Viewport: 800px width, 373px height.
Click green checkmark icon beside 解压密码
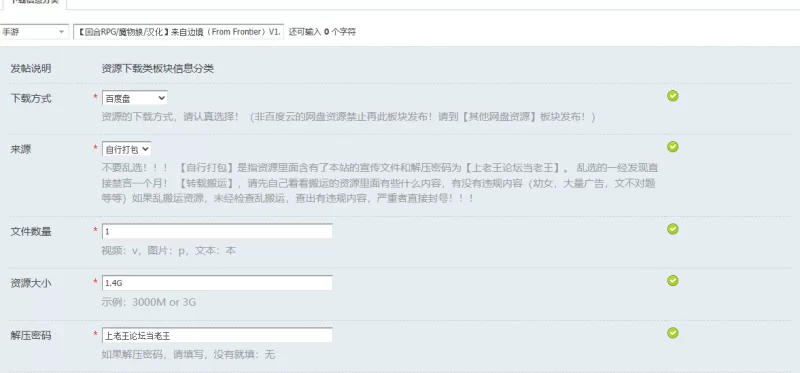click(x=673, y=333)
